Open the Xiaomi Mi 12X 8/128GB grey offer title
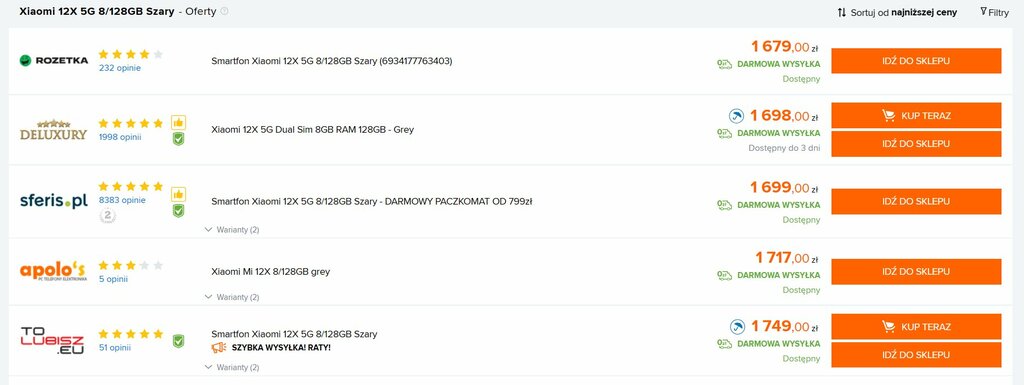 (x=270, y=271)
